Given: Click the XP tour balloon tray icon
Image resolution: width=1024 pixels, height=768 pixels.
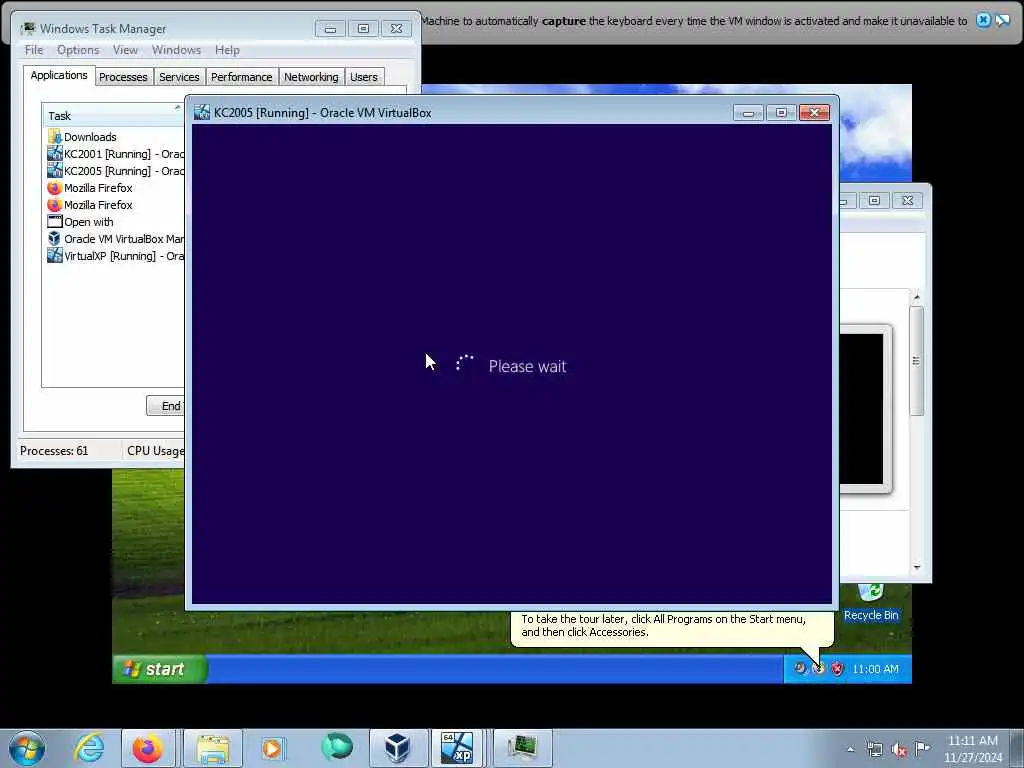Looking at the screenshot, I should click(x=818, y=669).
